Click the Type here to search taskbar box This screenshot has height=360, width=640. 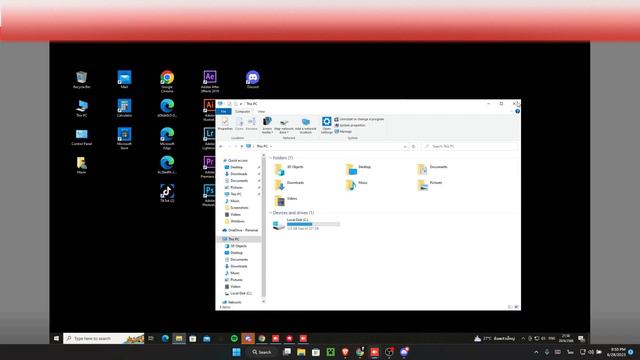pos(104,338)
